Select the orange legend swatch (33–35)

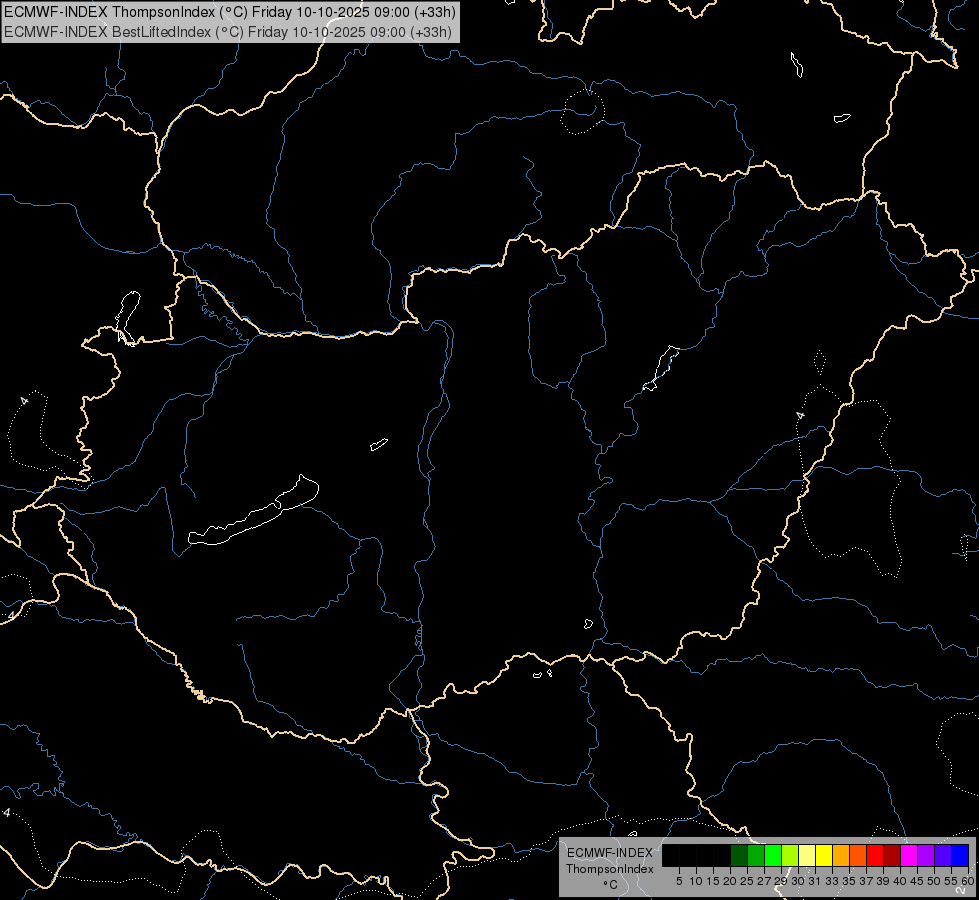[x=841, y=855]
